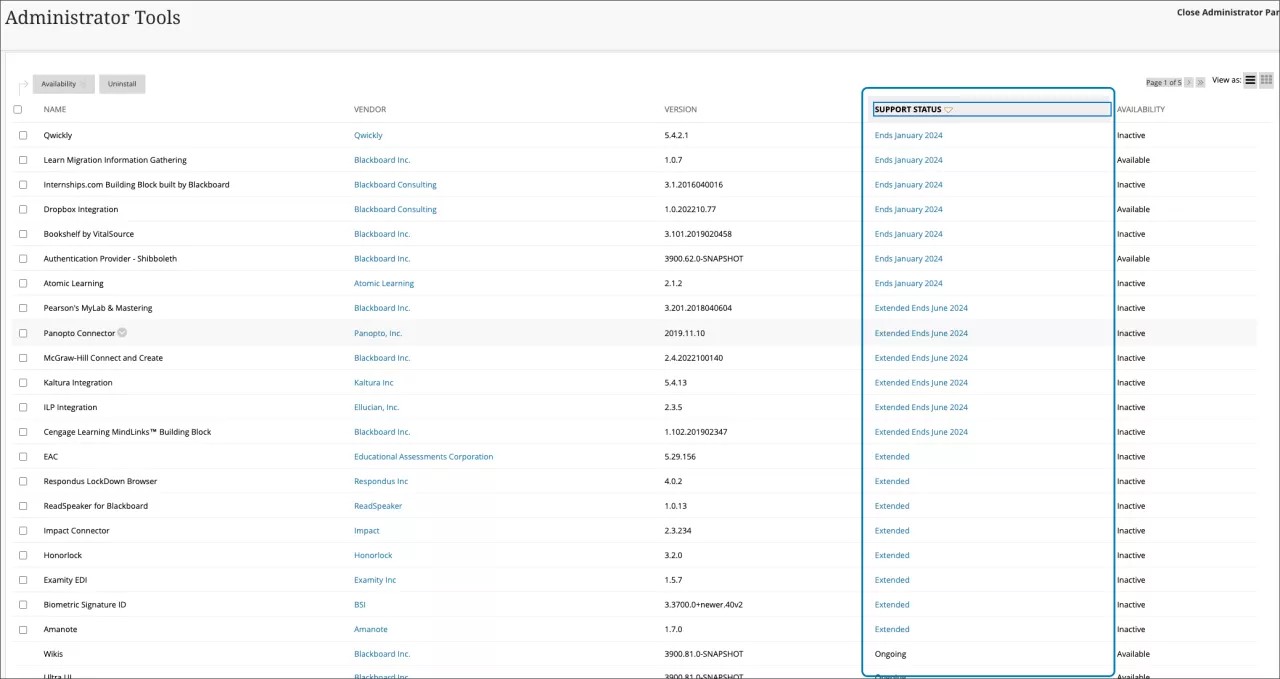Go to next page of tools
Image resolution: width=1280 pixels, height=679 pixels.
click(x=1188, y=81)
